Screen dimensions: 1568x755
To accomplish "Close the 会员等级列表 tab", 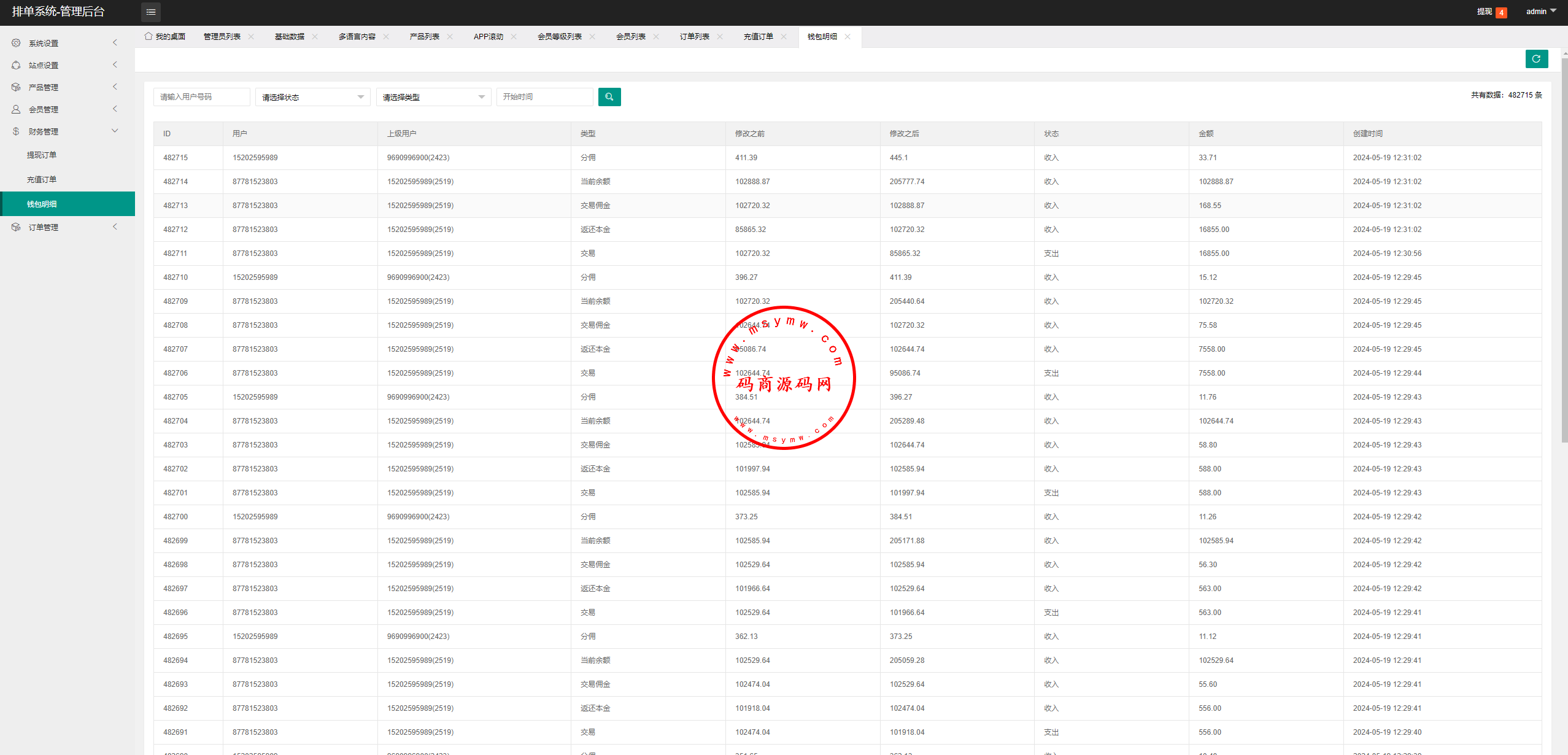I will coord(592,37).
